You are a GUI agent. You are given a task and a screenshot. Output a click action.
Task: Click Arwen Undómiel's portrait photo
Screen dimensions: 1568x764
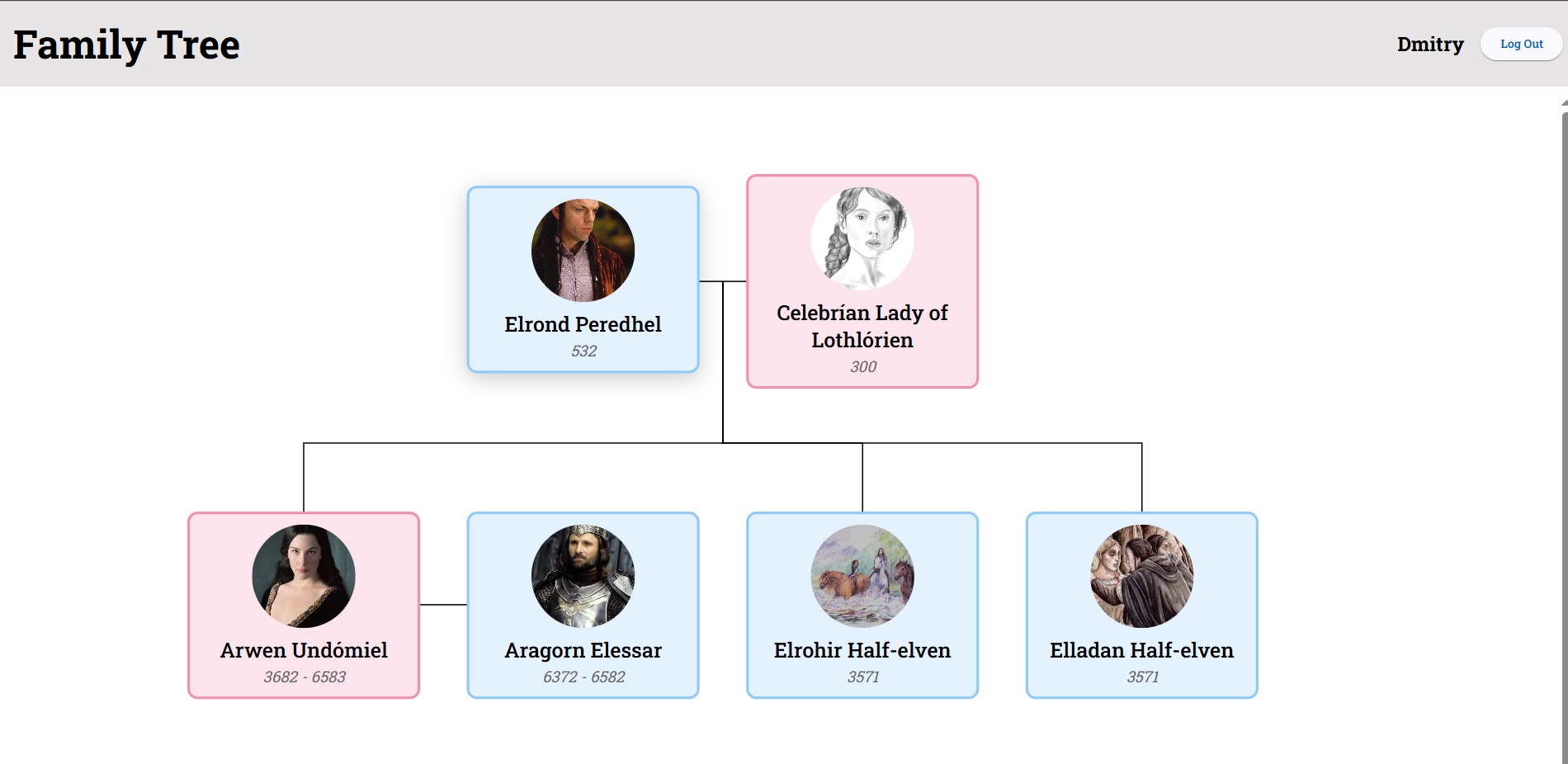pyautogui.click(x=302, y=576)
